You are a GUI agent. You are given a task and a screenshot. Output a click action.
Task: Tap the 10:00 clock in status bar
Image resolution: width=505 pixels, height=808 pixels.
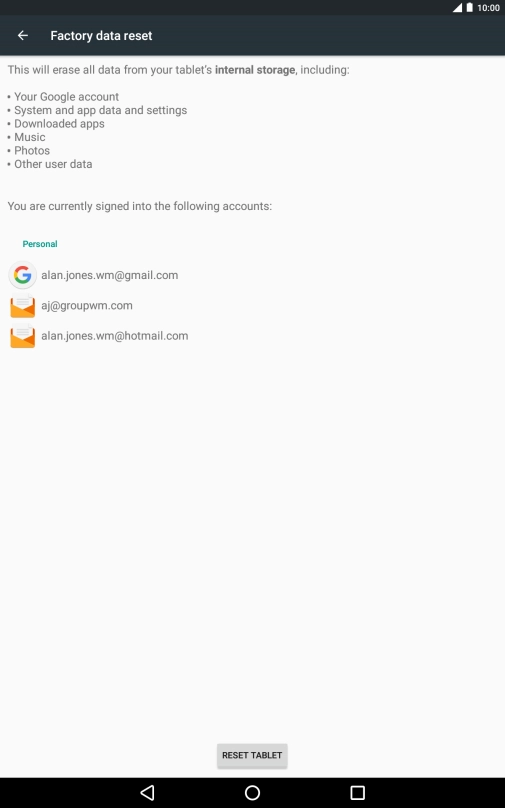489,8
